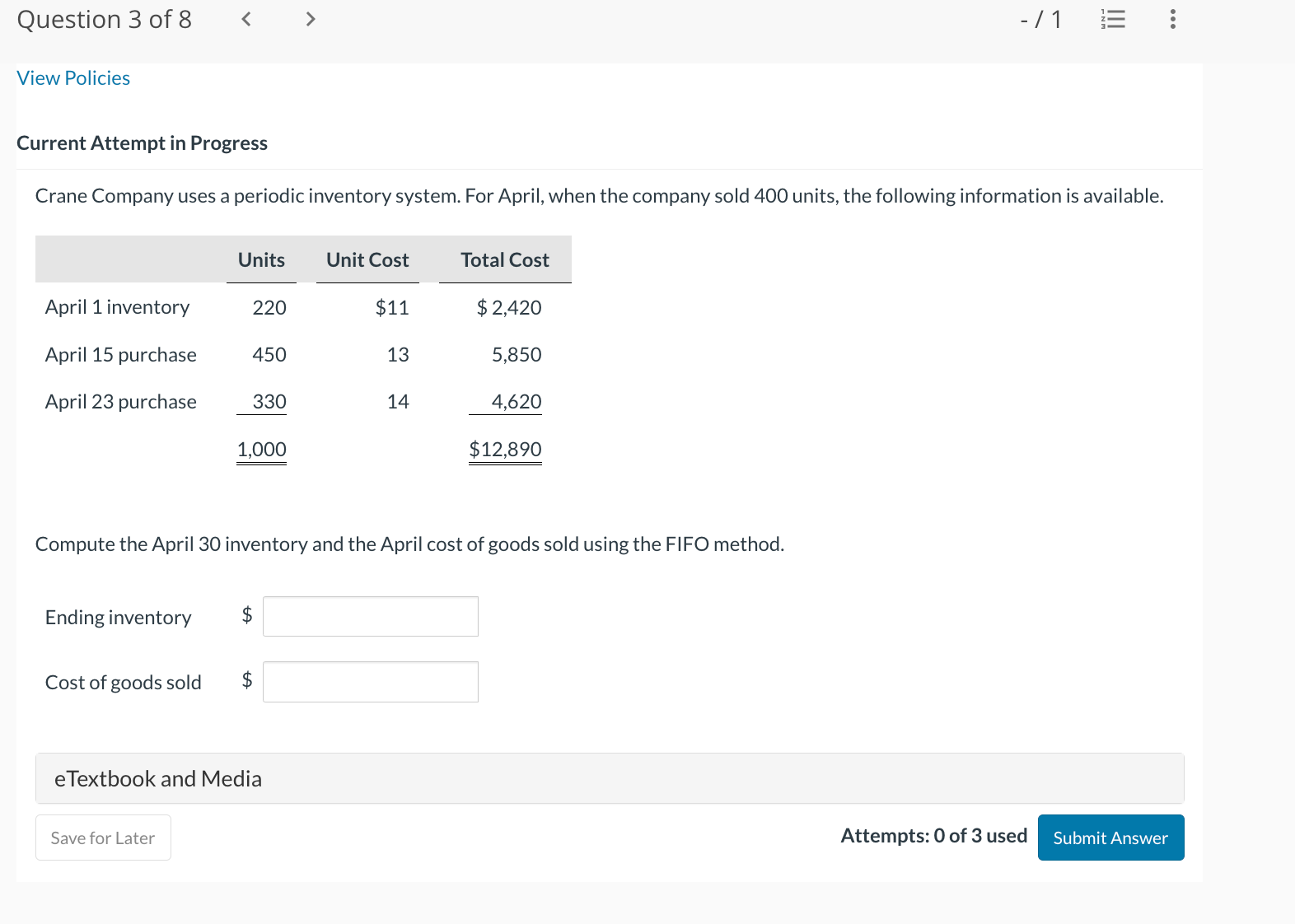Click the April 15 purchase row label

point(121,355)
